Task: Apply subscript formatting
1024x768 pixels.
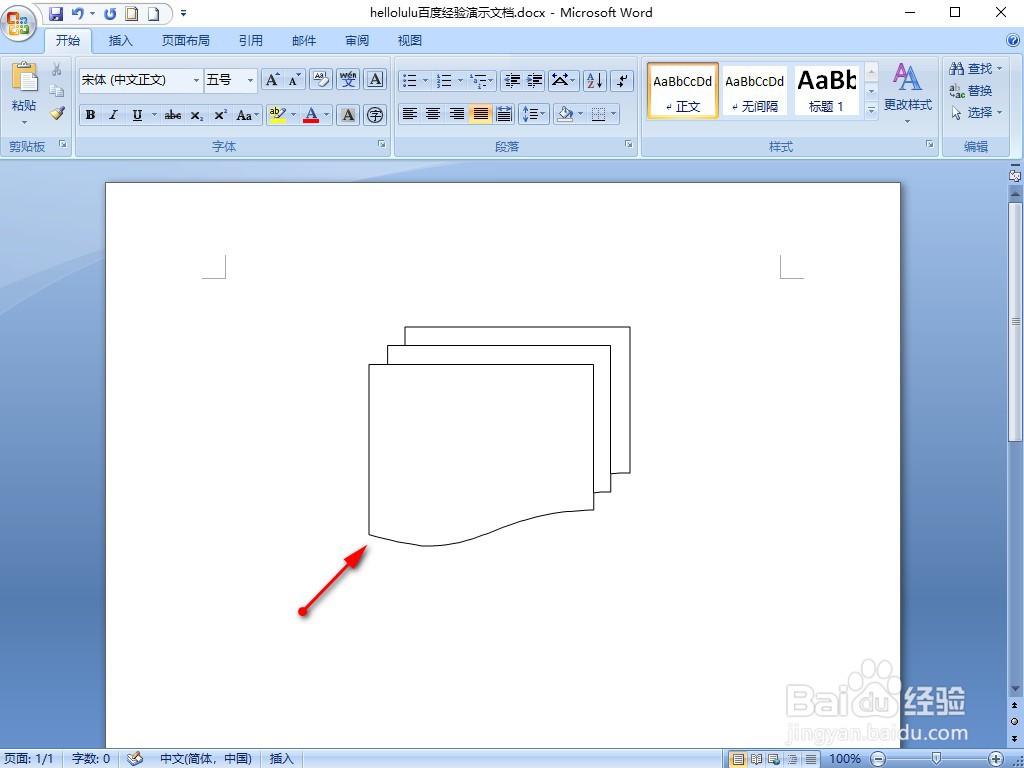Action: tap(197, 115)
